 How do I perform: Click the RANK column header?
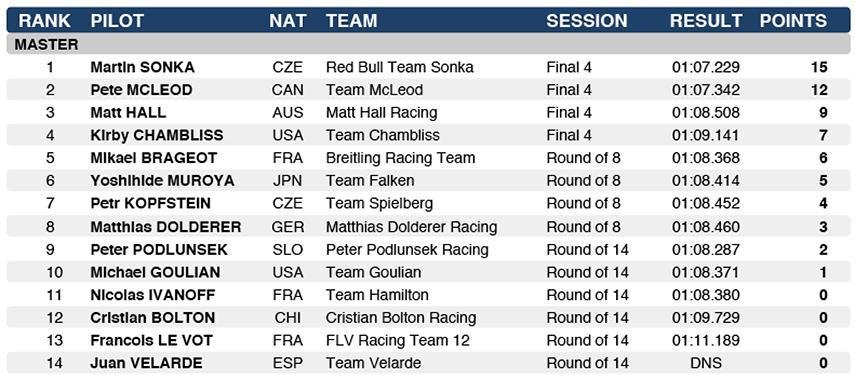tap(44, 21)
